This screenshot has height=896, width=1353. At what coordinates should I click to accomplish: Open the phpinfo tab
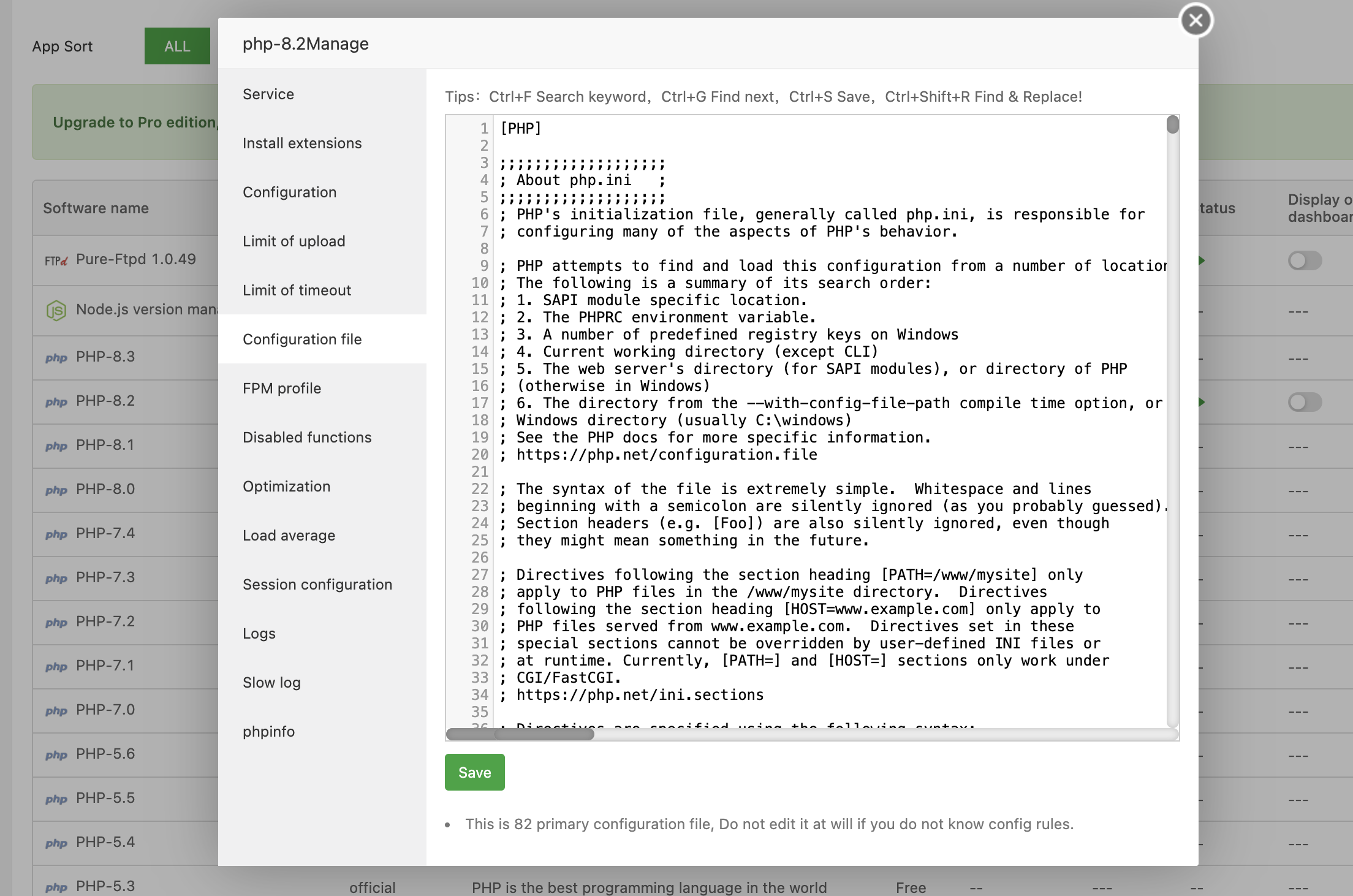268,731
